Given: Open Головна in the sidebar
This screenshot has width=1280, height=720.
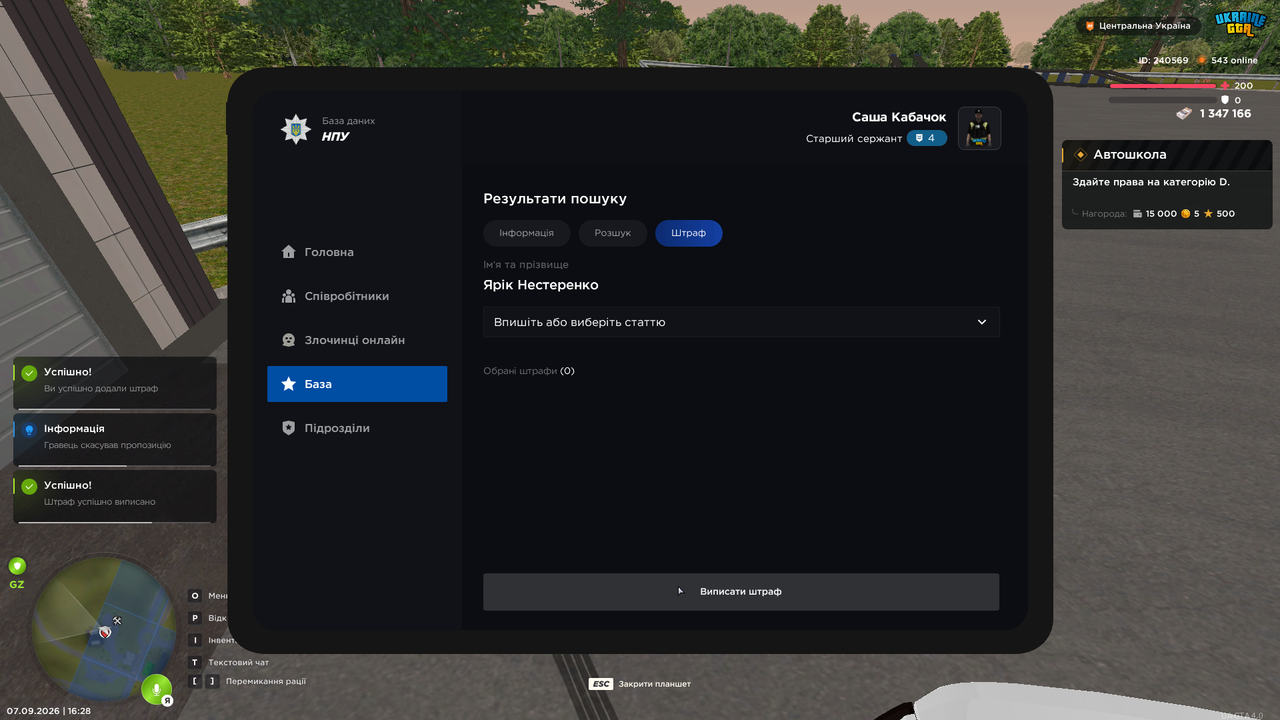Looking at the screenshot, I should click(x=357, y=252).
